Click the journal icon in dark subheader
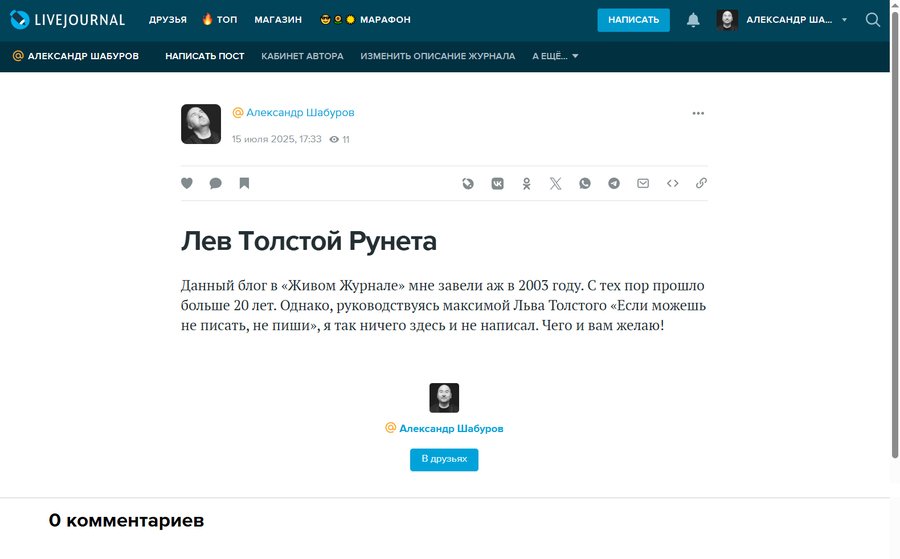900x559 pixels. [x=18, y=56]
